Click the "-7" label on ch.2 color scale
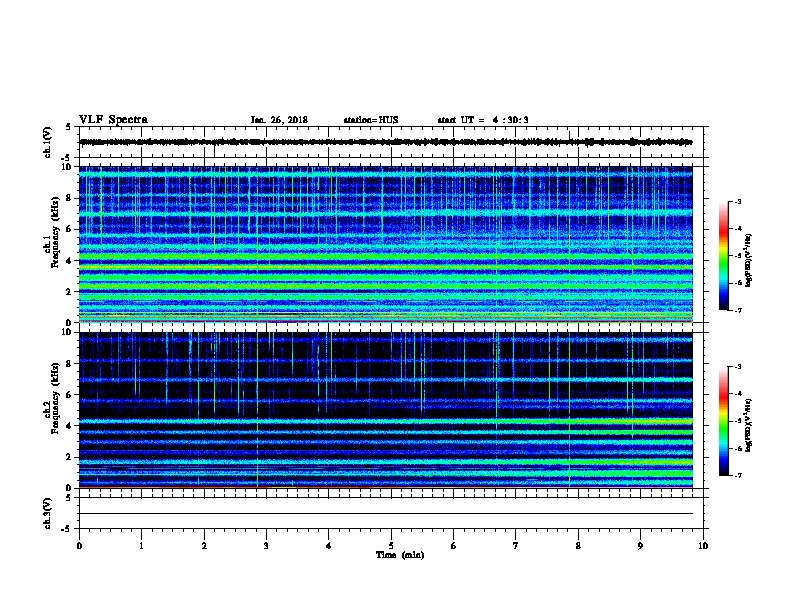This screenshot has width=792, height=612. click(738, 476)
